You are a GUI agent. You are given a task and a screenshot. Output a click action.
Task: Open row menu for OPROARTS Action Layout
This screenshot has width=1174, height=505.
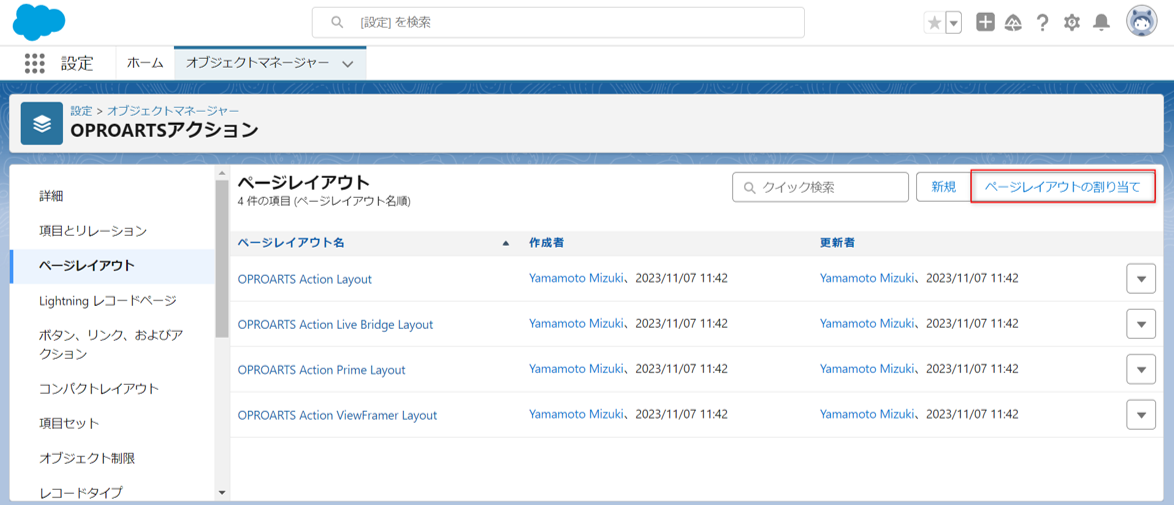tap(1140, 279)
